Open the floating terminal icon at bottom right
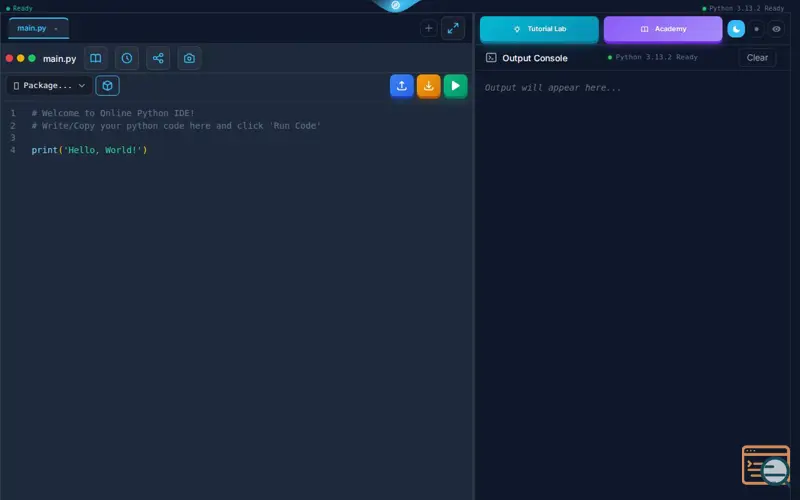Viewport: 800px width, 500px height. 766,465
